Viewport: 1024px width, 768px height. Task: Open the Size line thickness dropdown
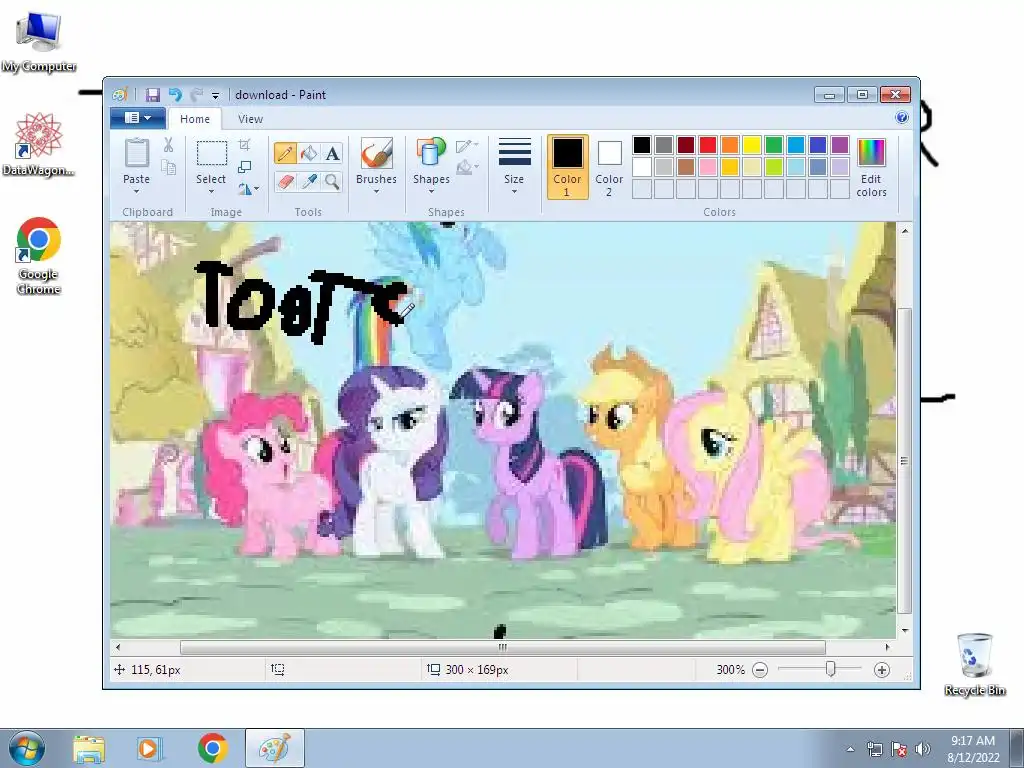tap(514, 167)
